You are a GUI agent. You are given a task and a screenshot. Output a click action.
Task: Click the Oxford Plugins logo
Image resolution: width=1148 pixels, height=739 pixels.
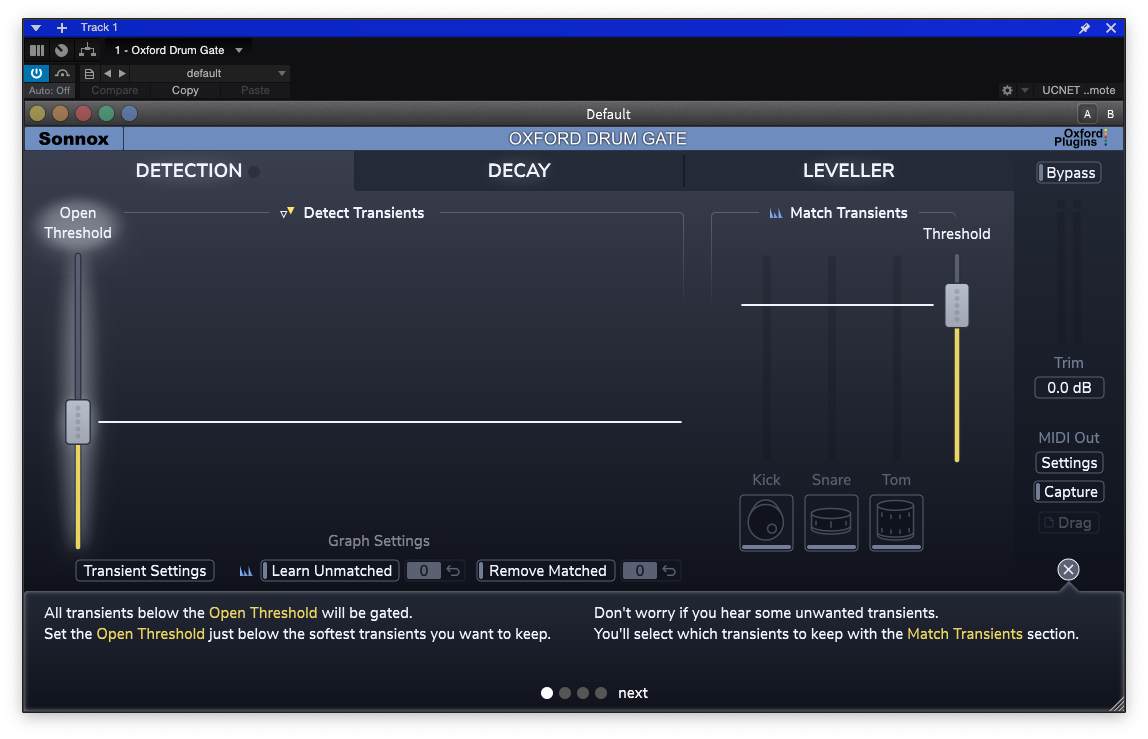[x=1081, y=138]
